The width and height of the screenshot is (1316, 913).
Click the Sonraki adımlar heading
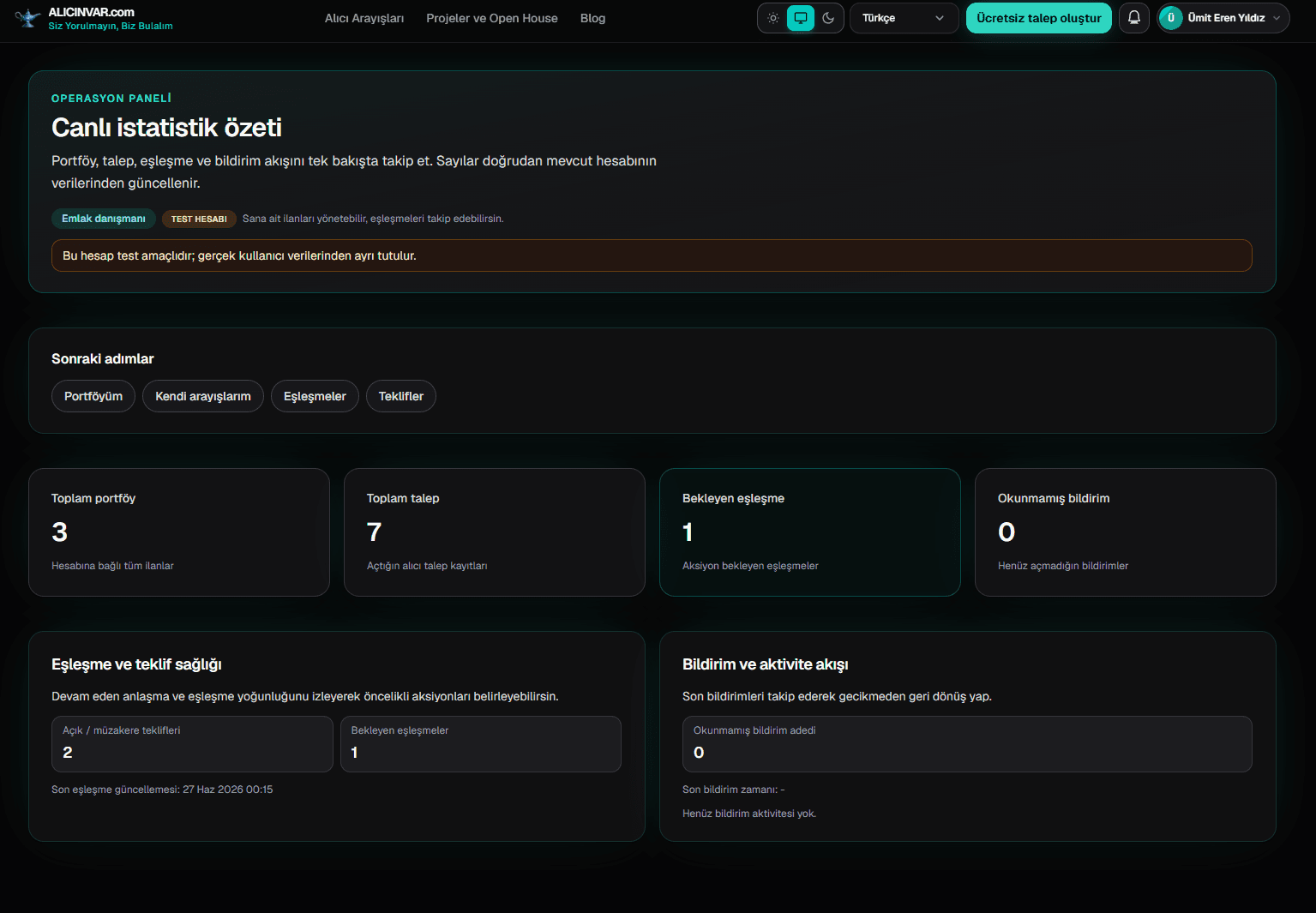pyautogui.click(x=103, y=358)
